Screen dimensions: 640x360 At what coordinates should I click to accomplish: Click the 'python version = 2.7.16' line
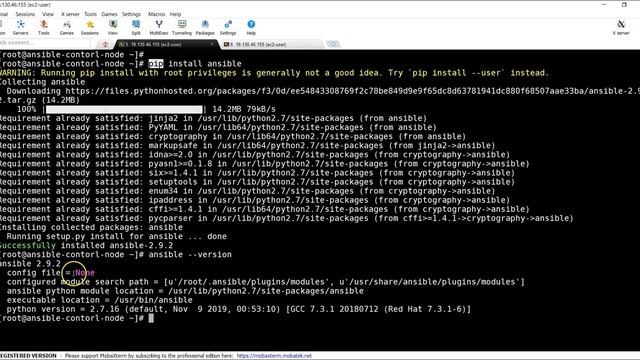coord(238,309)
